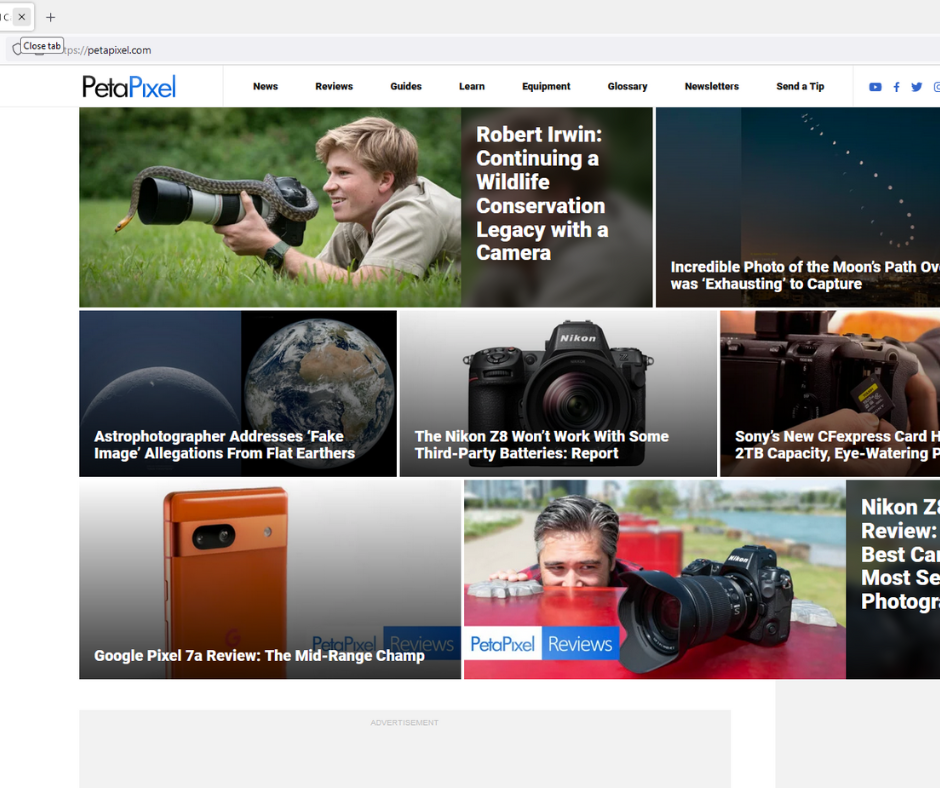Open Nikon Z8 third-party batteries report
940x788 pixels.
point(541,444)
